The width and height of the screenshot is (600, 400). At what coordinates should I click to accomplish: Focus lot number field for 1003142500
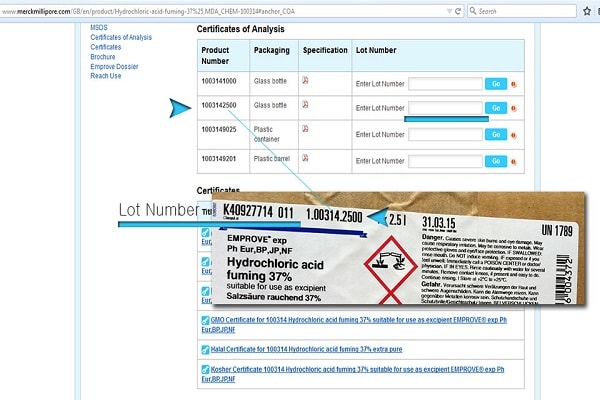[x=445, y=108]
